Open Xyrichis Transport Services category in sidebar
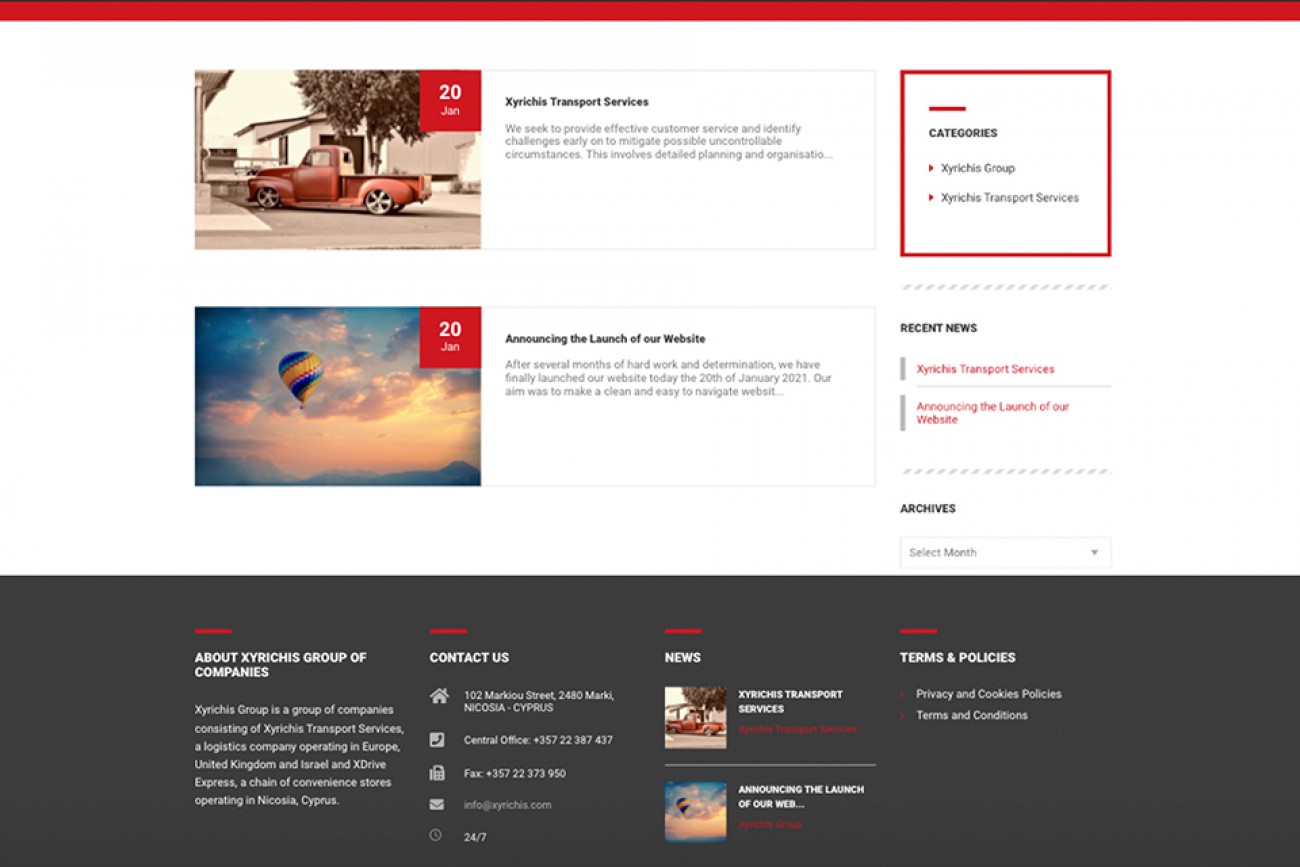Screen dimensions: 1300x867 point(1009,198)
